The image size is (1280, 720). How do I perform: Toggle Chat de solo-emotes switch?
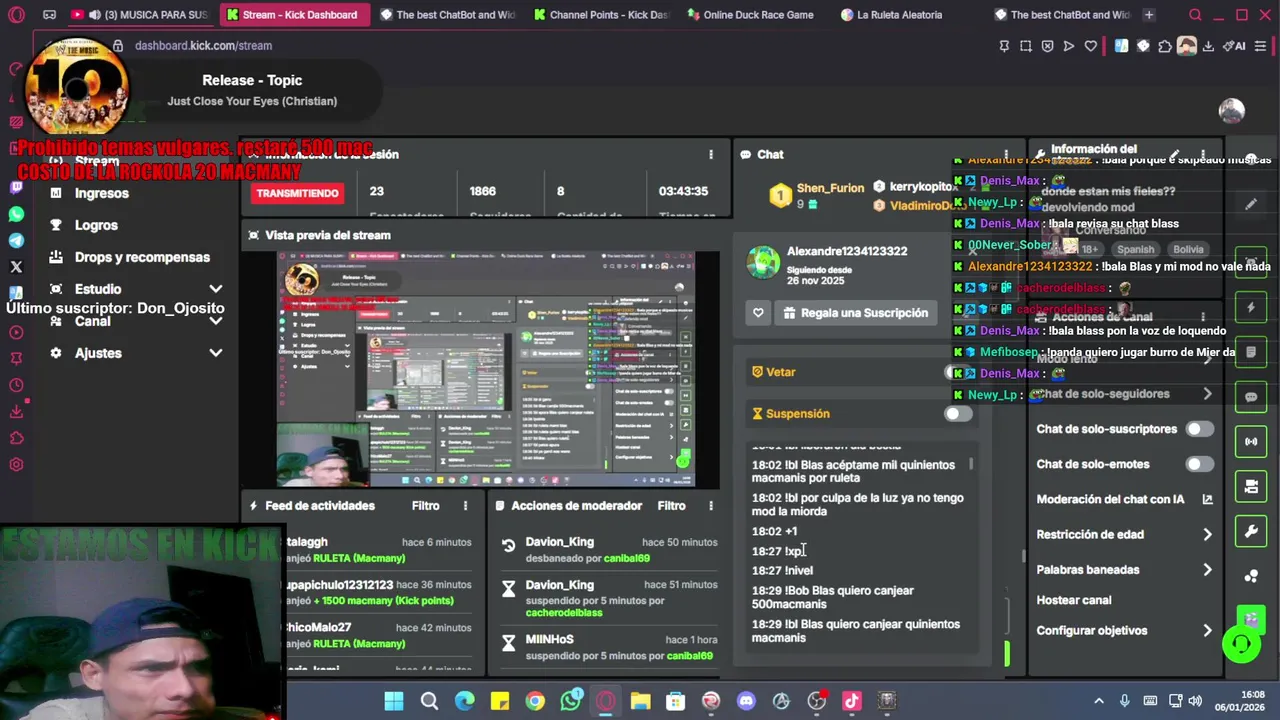click(x=1199, y=464)
